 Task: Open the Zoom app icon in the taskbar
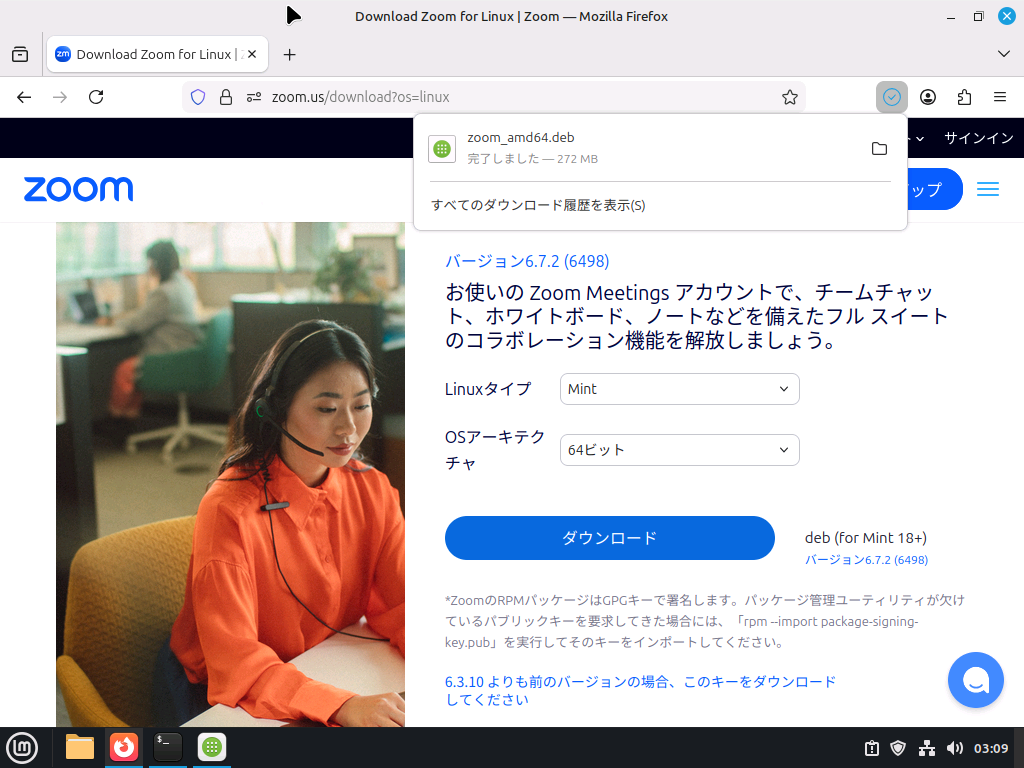pos(211,747)
